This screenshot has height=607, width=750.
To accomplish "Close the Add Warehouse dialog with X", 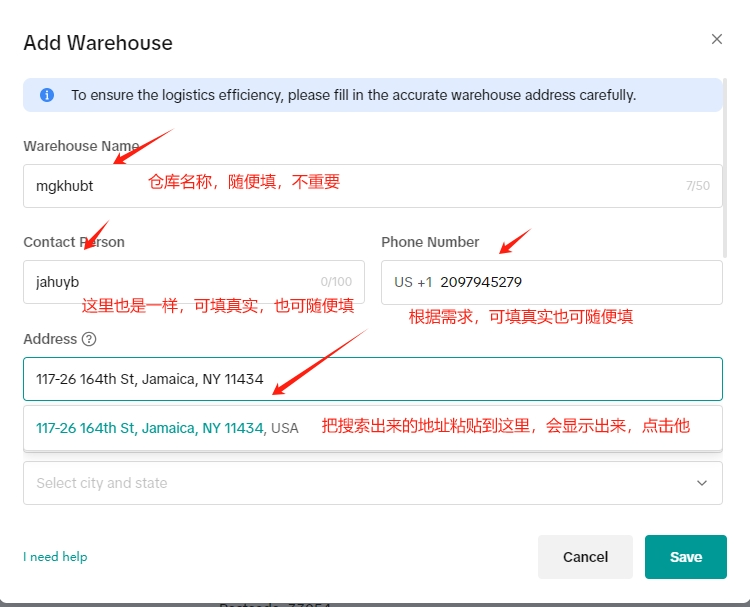I will tap(716, 39).
